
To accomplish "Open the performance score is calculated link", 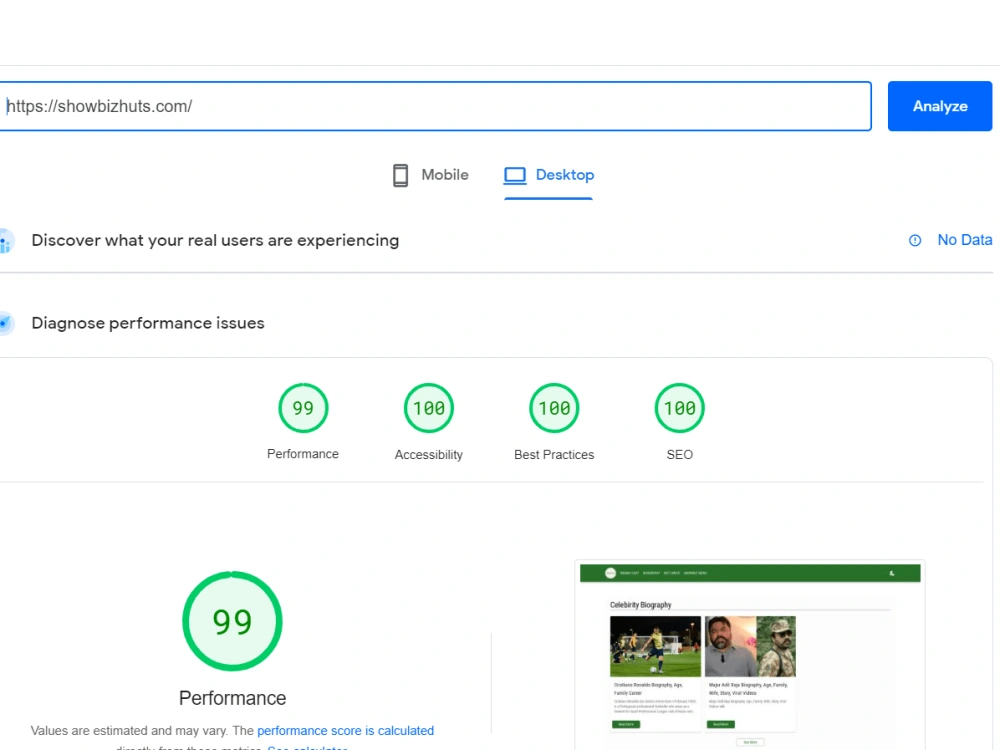I will click(x=345, y=730).
